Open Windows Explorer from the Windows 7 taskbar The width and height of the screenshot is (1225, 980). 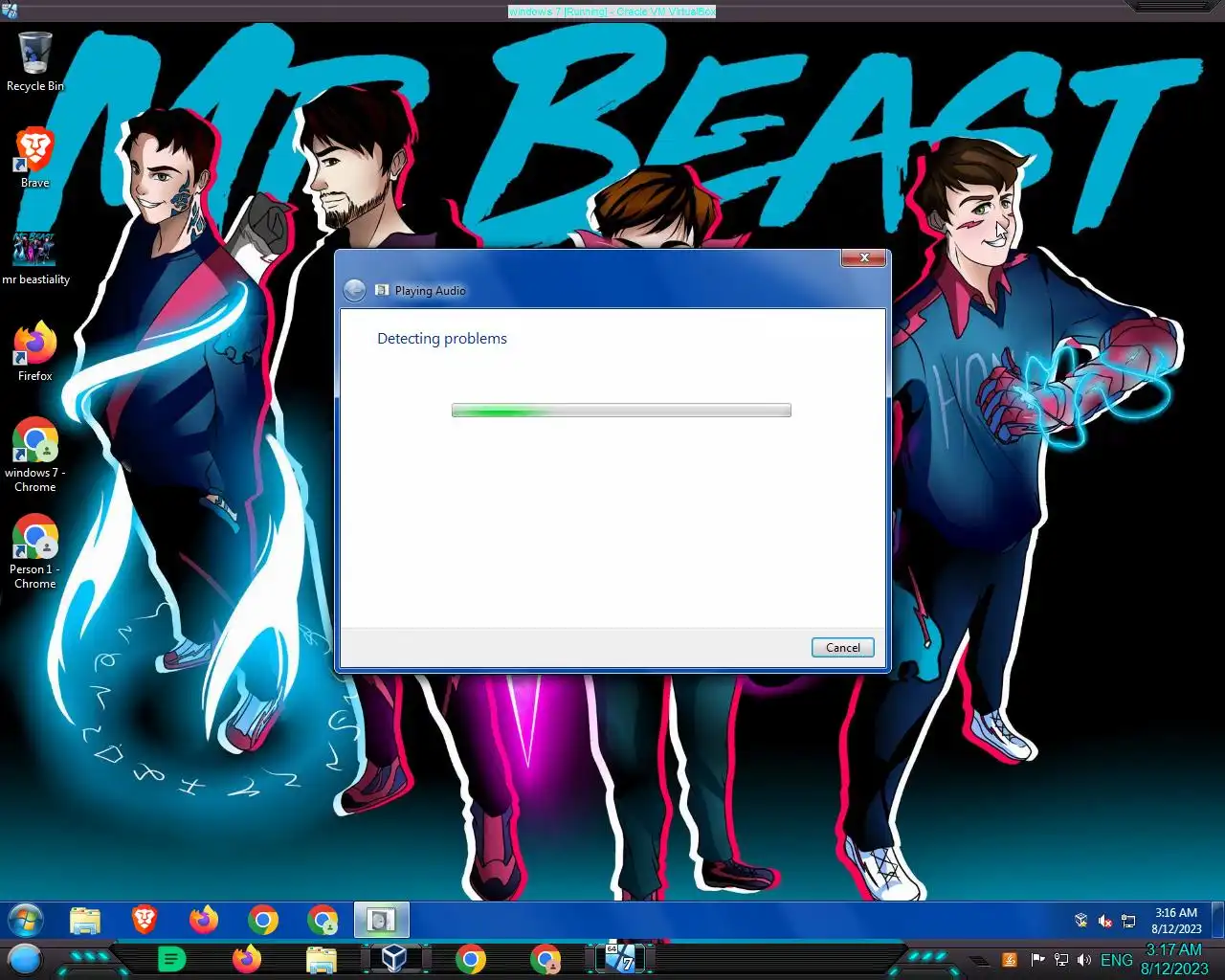click(x=85, y=921)
